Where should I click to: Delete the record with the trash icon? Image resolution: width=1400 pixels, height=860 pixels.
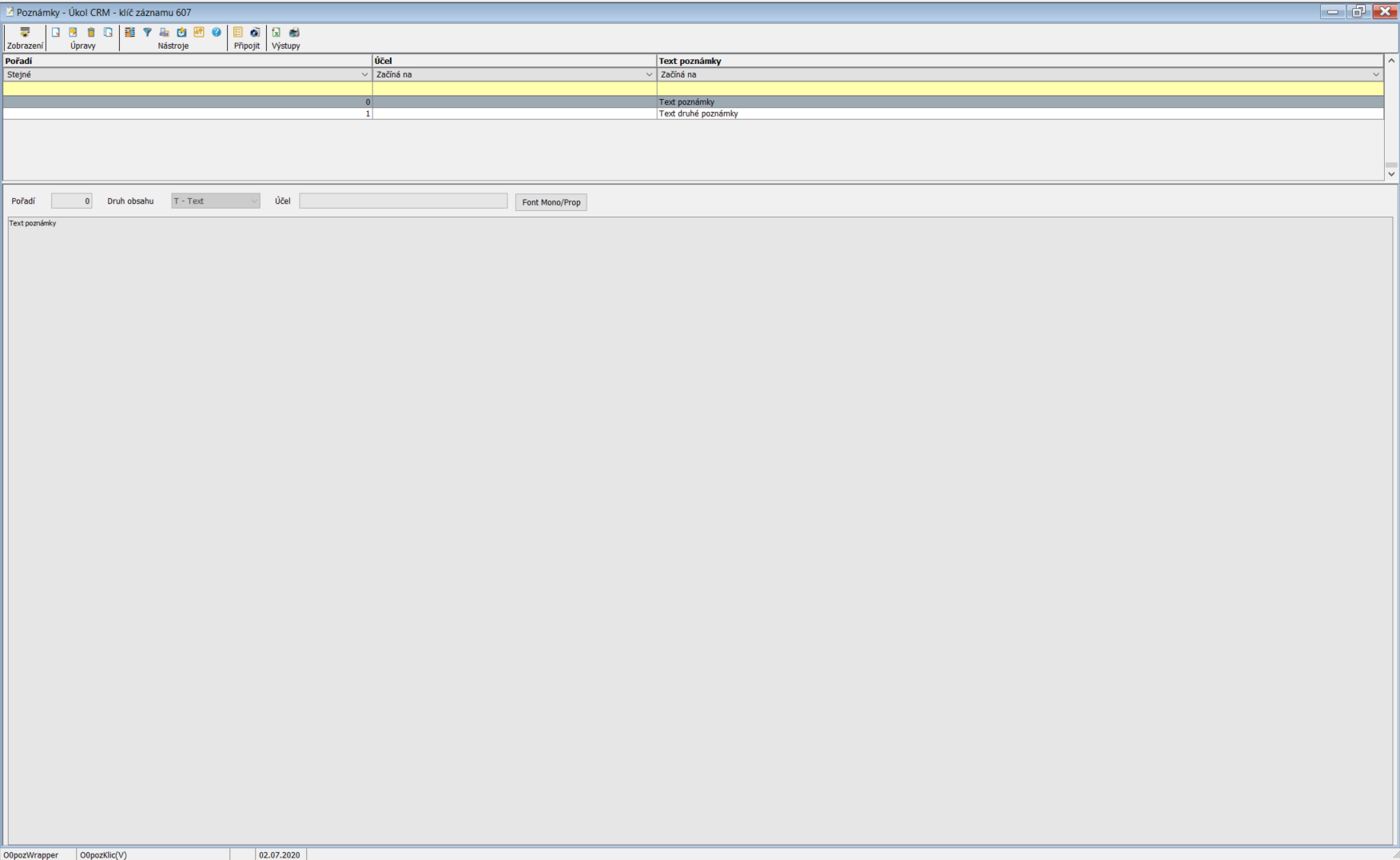point(90,33)
